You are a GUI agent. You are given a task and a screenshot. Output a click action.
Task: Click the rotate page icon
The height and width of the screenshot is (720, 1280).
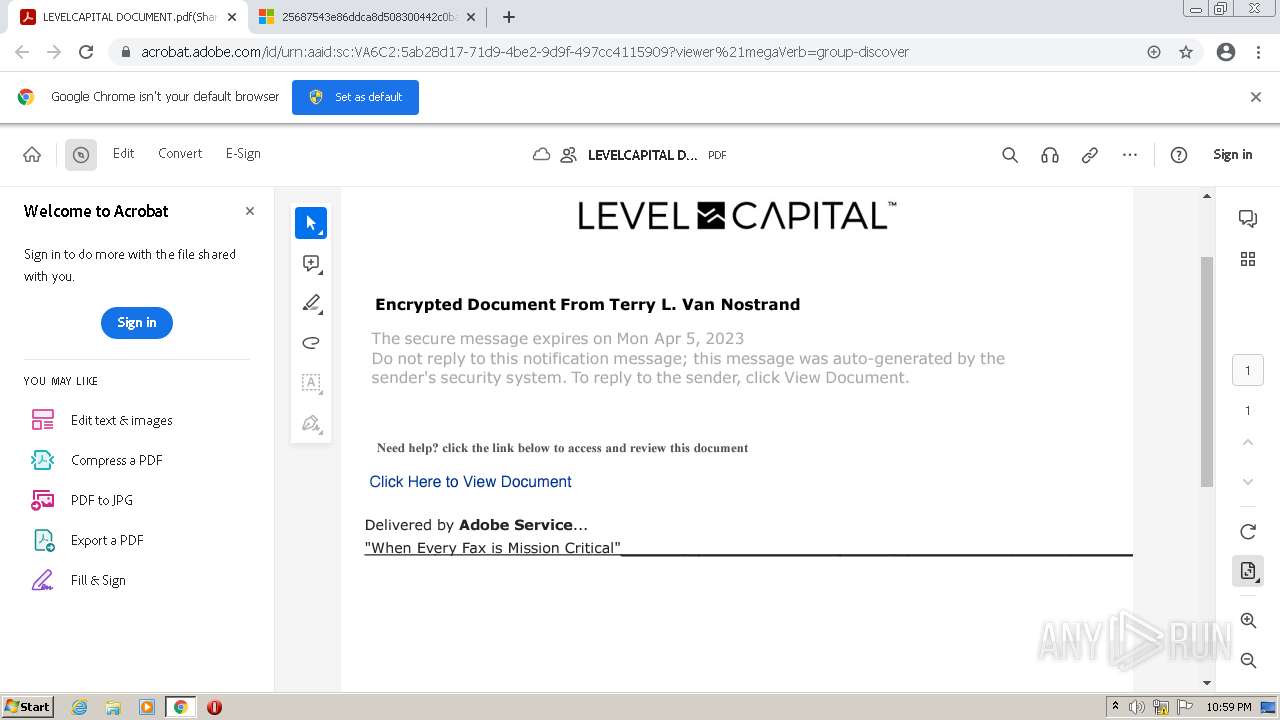click(x=1247, y=531)
